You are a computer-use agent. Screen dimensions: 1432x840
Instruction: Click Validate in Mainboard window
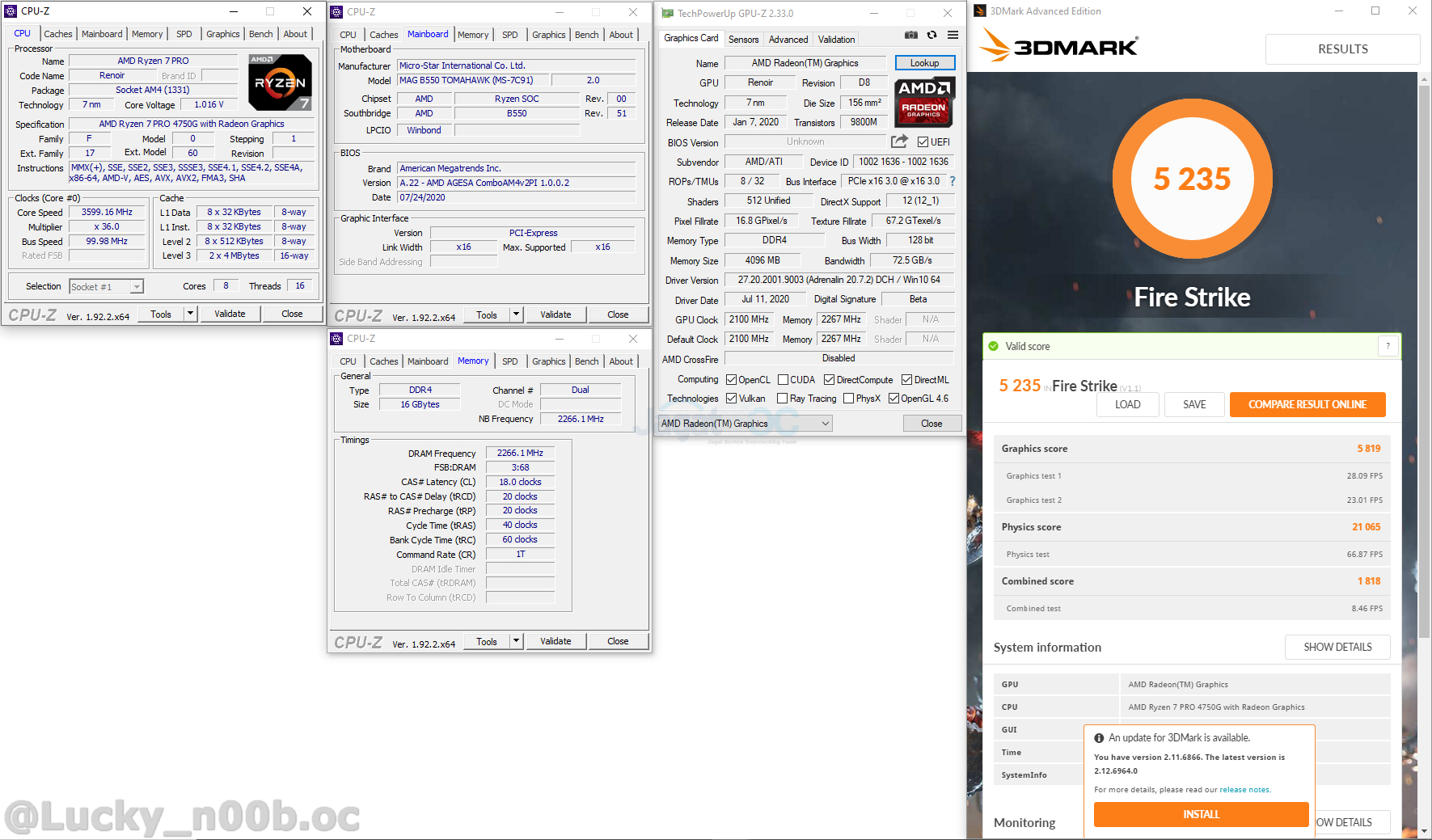pos(555,314)
